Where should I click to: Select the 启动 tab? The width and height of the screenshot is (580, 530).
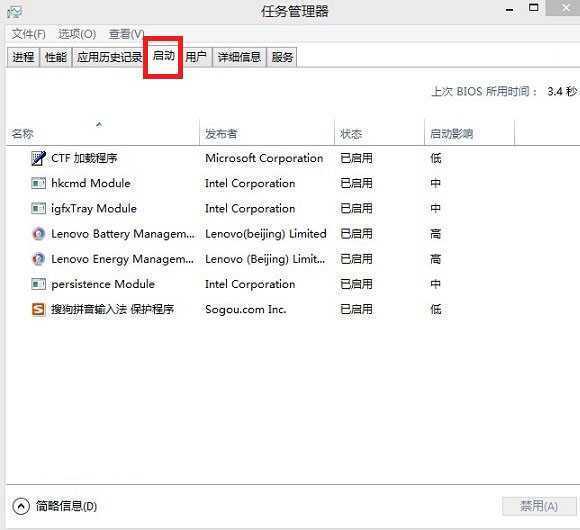pos(163,56)
